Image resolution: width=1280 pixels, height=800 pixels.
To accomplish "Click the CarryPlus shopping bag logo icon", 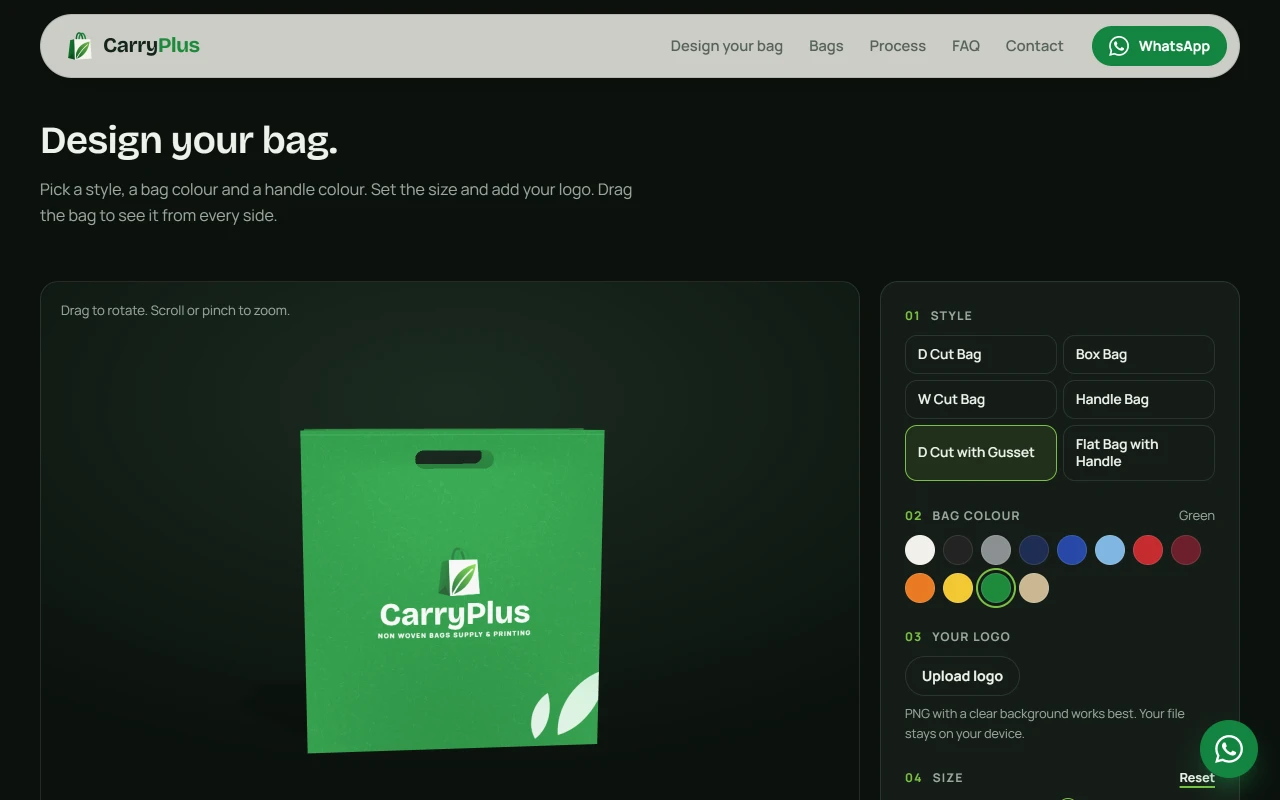I will [79, 46].
